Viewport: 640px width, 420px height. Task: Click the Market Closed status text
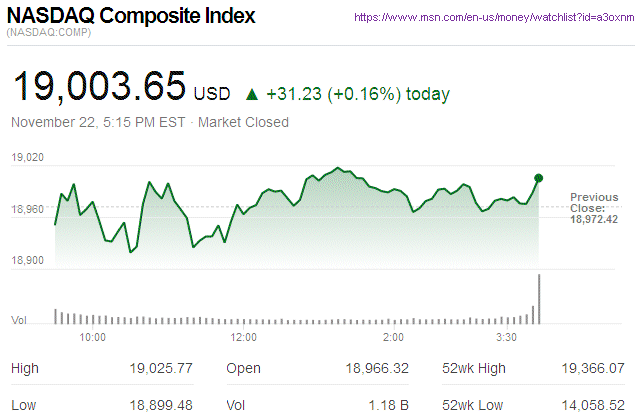[245, 122]
